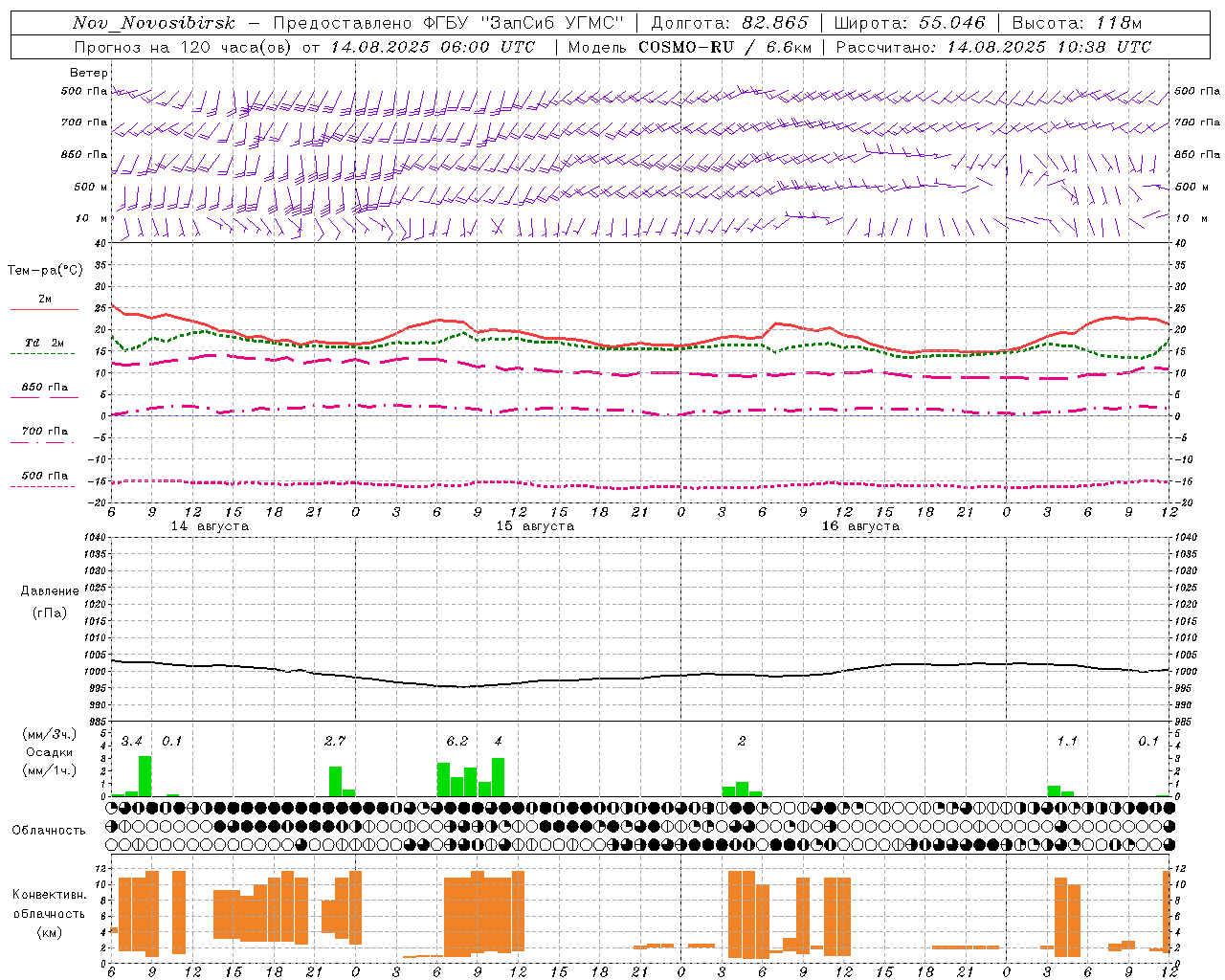This screenshot has height=980, width=1225.
Task: Click the "Конвективн. облачность" panel label
Action: pyautogui.click(x=49, y=904)
